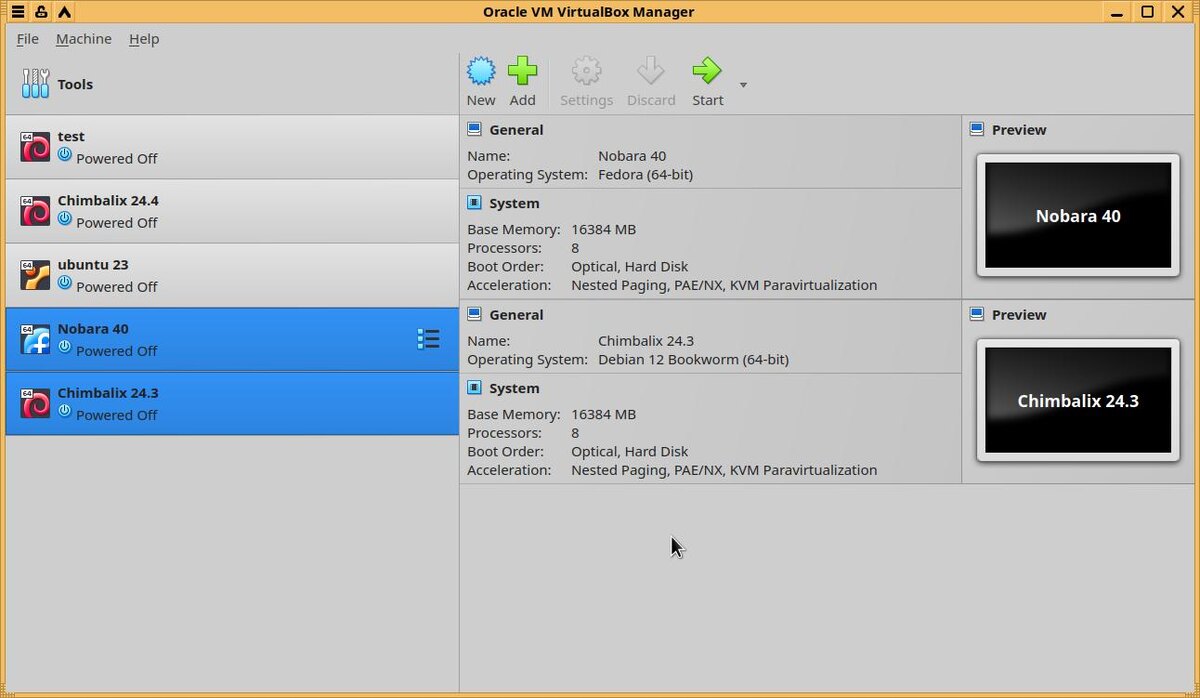Select the Nobara 40 virtual machine

(x=232, y=339)
